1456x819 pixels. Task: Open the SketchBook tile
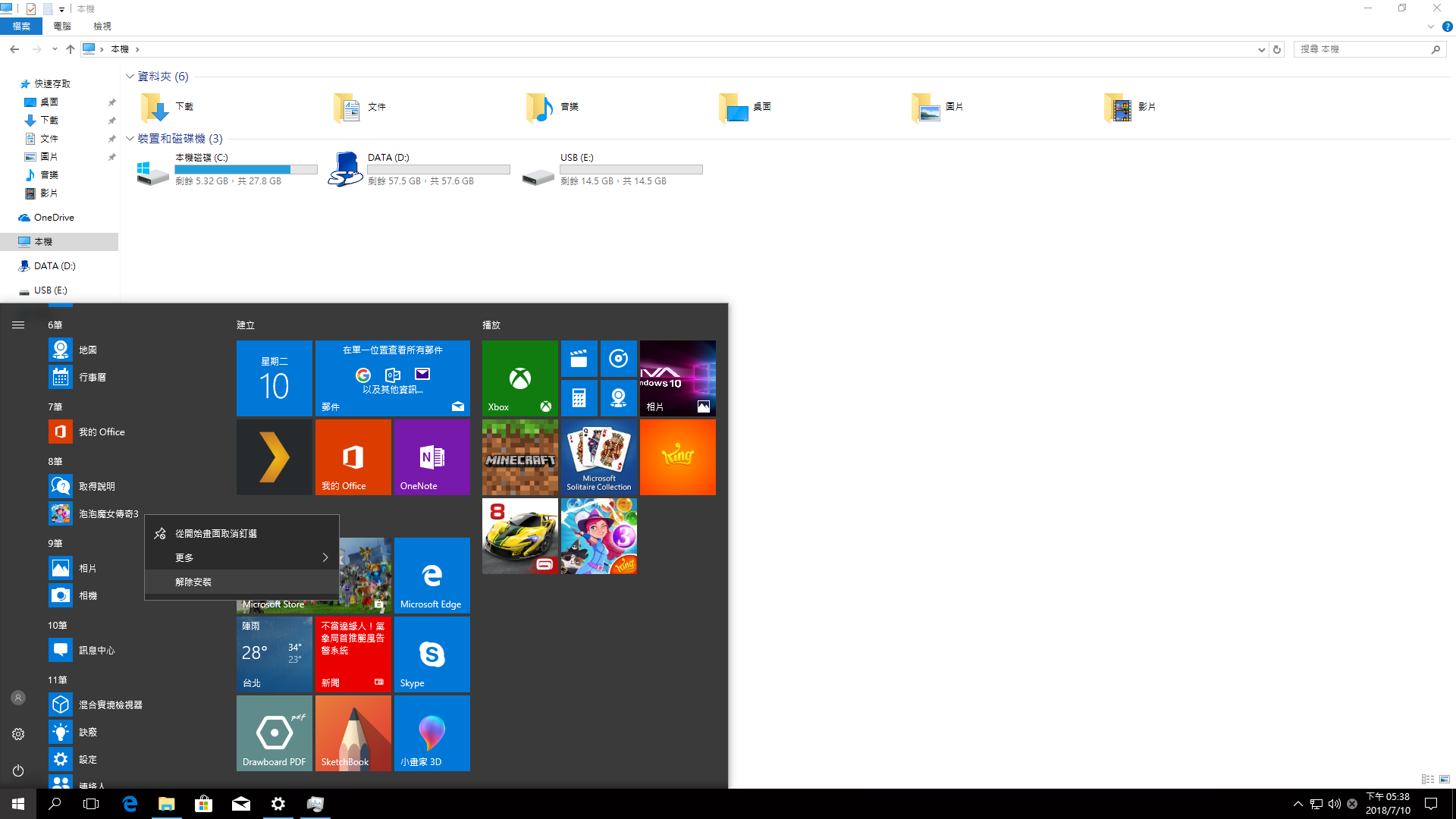(353, 733)
